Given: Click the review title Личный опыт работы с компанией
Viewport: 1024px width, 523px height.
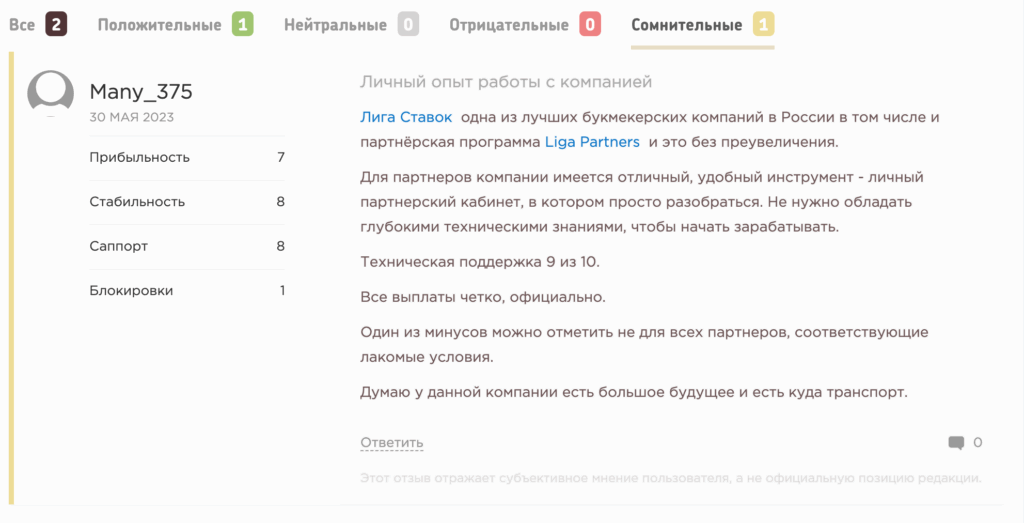Looking at the screenshot, I should tap(505, 82).
